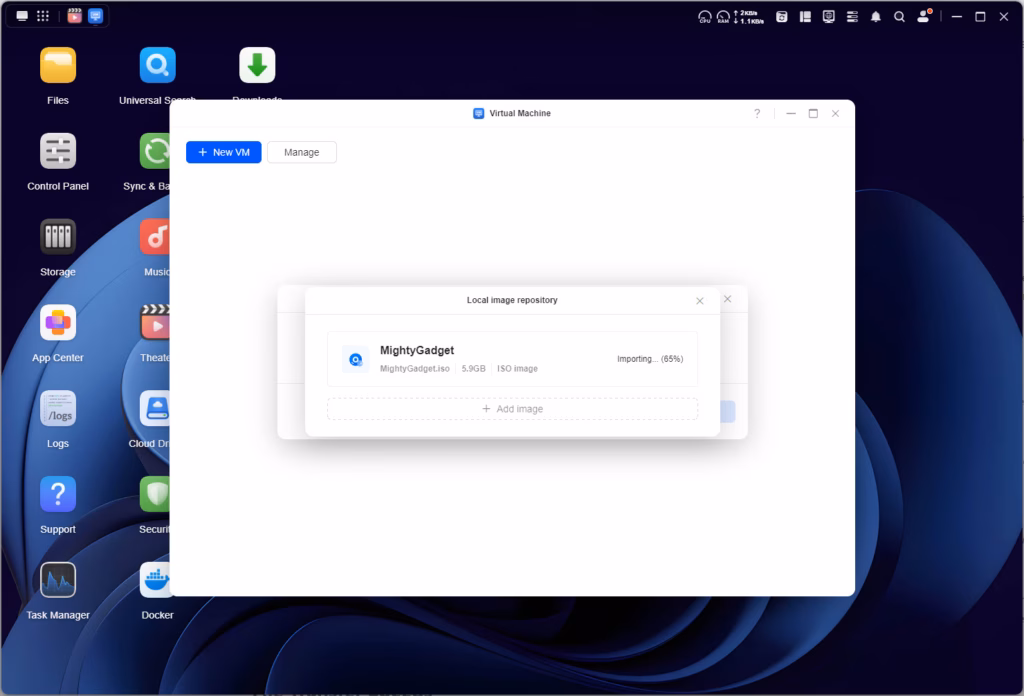Open App Center from desktop
The image size is (1024, 696).
click(x=58, y=324)
